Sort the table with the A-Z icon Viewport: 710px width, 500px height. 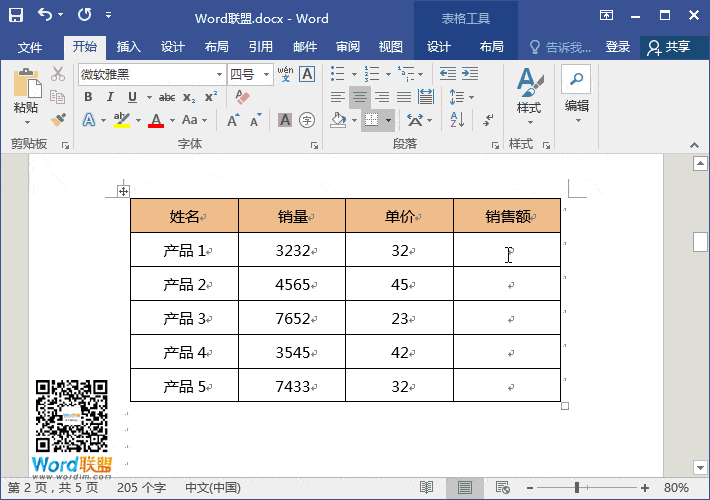click(x=457, y=120)
